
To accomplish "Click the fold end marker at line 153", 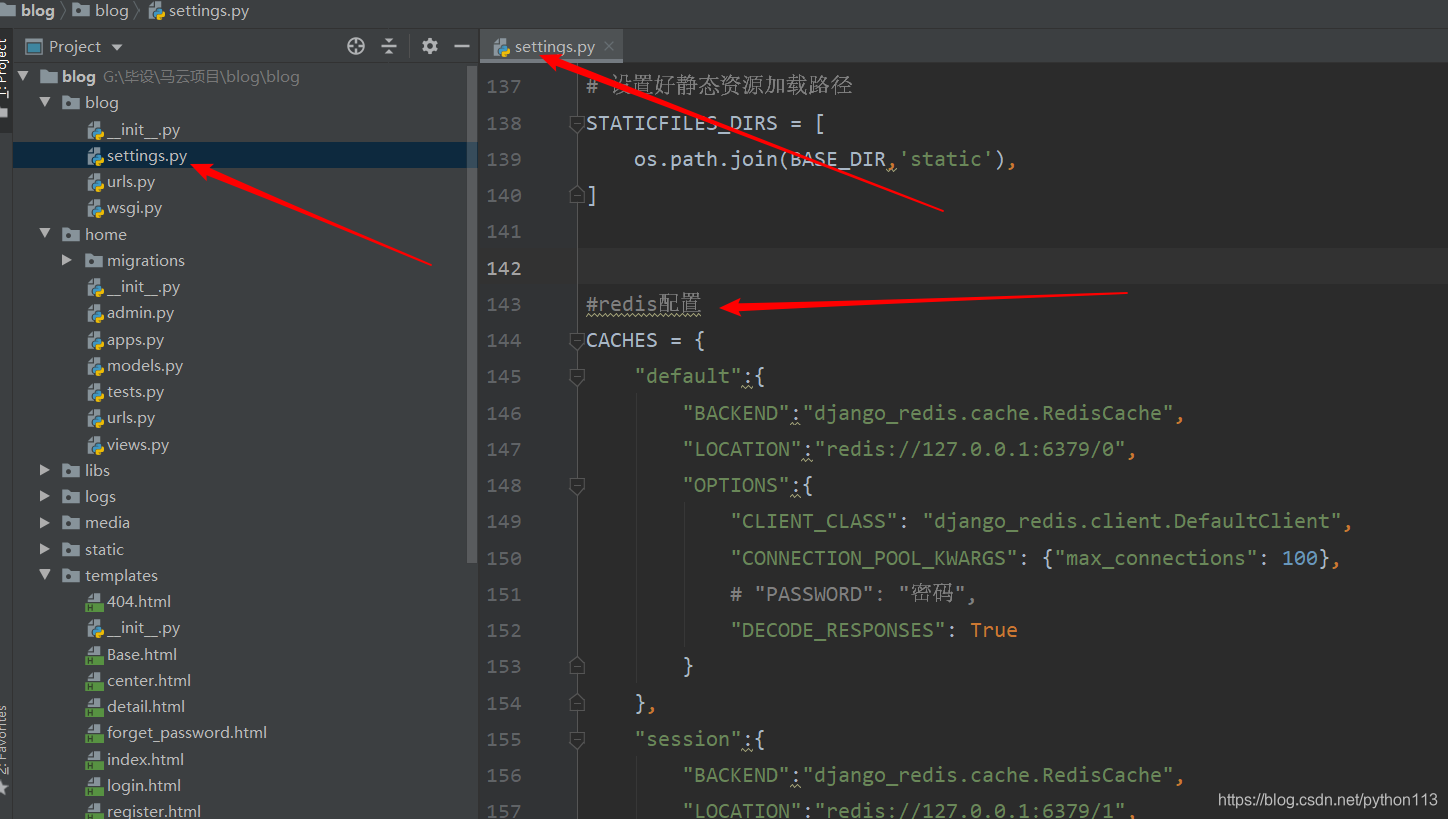I will coord(577,666).
